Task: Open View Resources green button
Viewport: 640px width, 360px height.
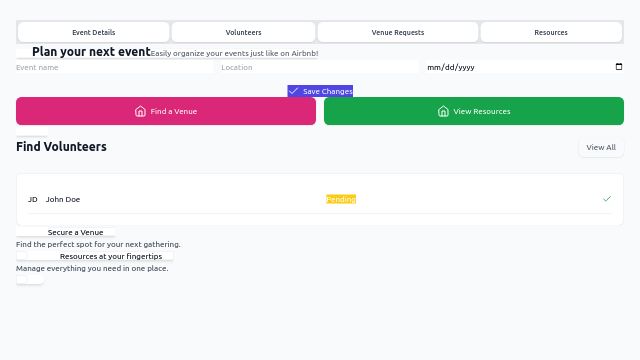Action: coord(474,111)
